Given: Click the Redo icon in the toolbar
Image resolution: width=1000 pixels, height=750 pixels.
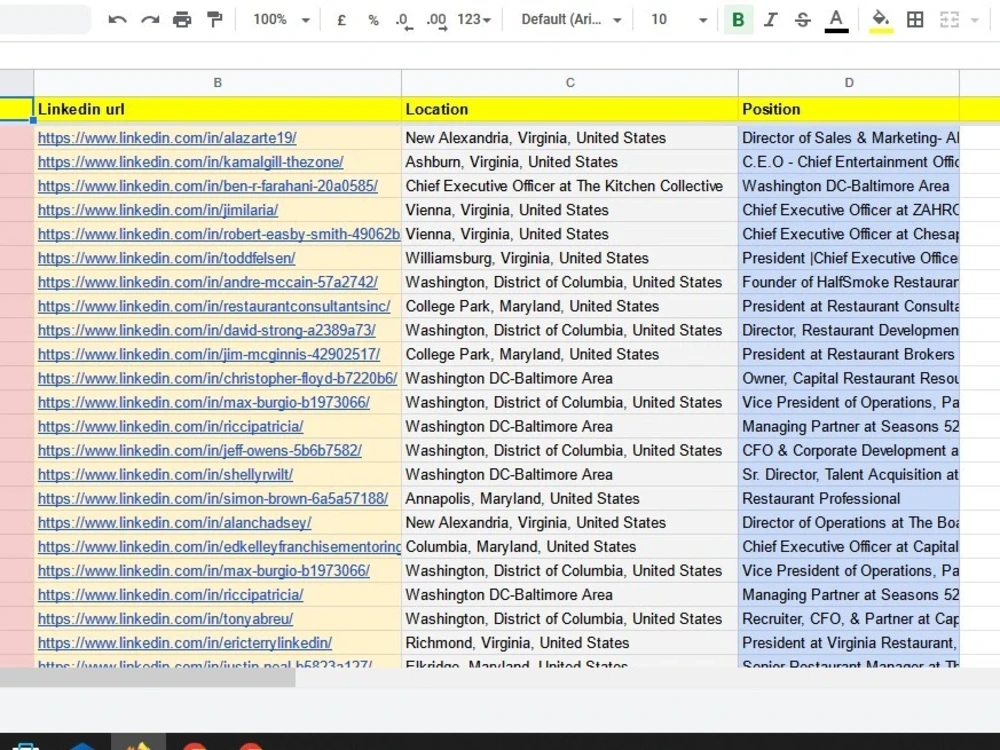Looking at the screenshot, I should pos(150,20).
